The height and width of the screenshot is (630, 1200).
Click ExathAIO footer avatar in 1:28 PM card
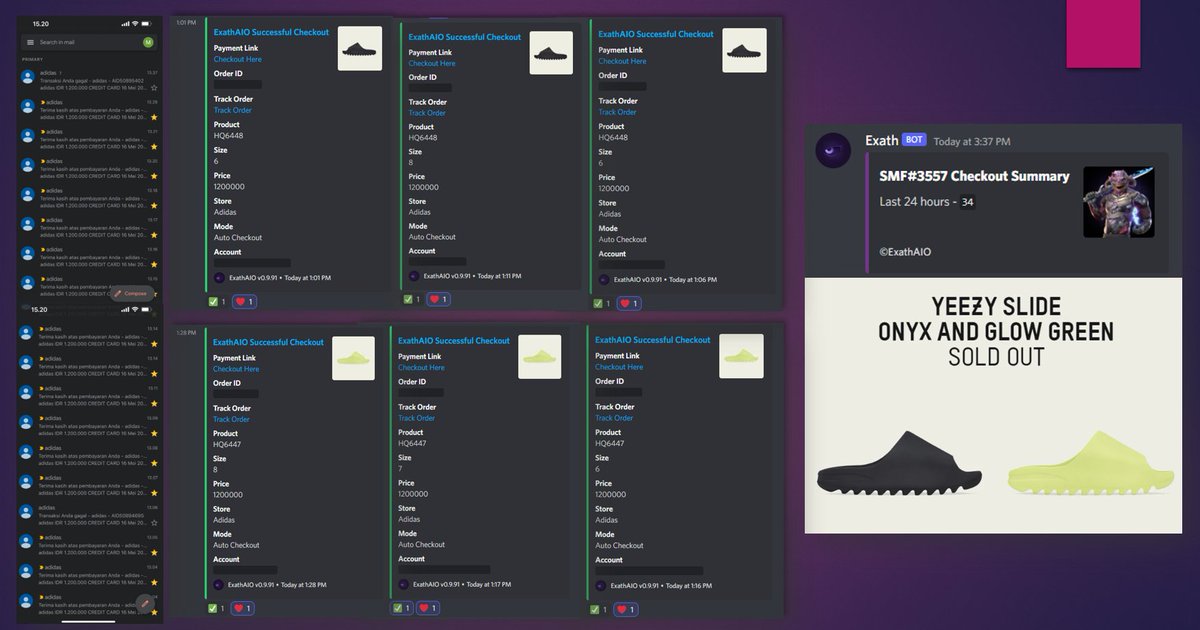(219, 584)
